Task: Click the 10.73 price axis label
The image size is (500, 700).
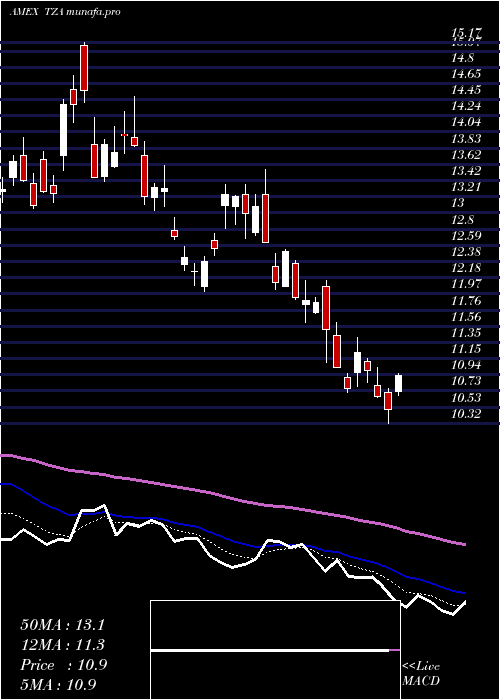Action: (466, 381)
